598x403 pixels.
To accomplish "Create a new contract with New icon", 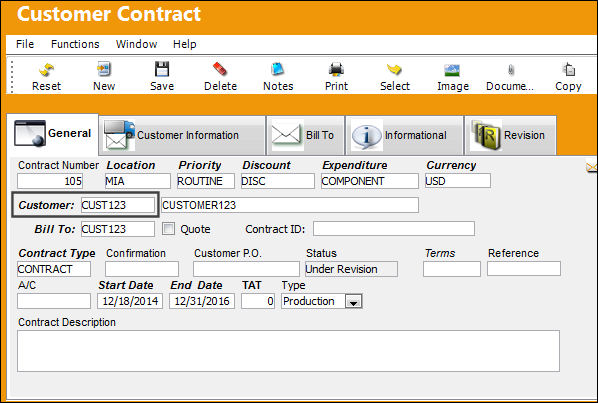I will pos(104,69).
